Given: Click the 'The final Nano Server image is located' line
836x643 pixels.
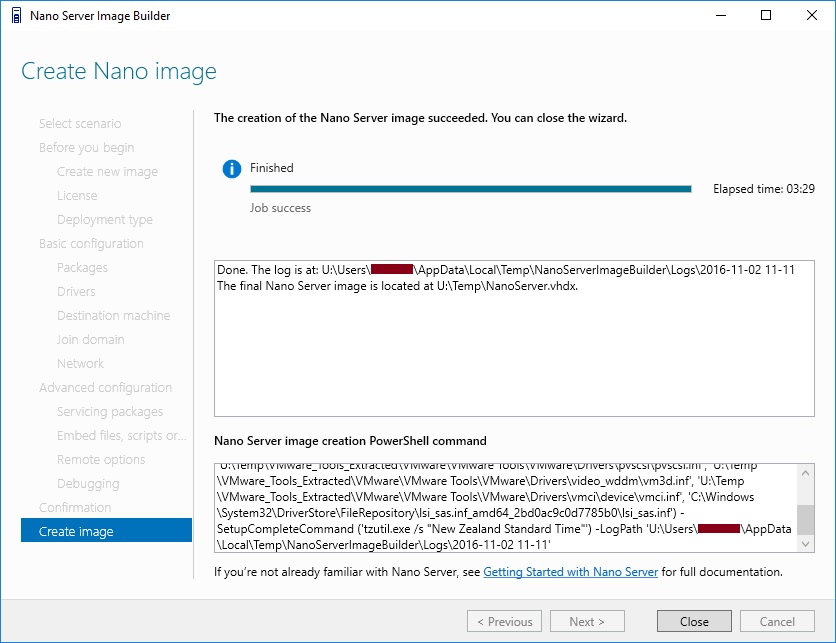Looking at the screenshot, I should pos(397,286).
